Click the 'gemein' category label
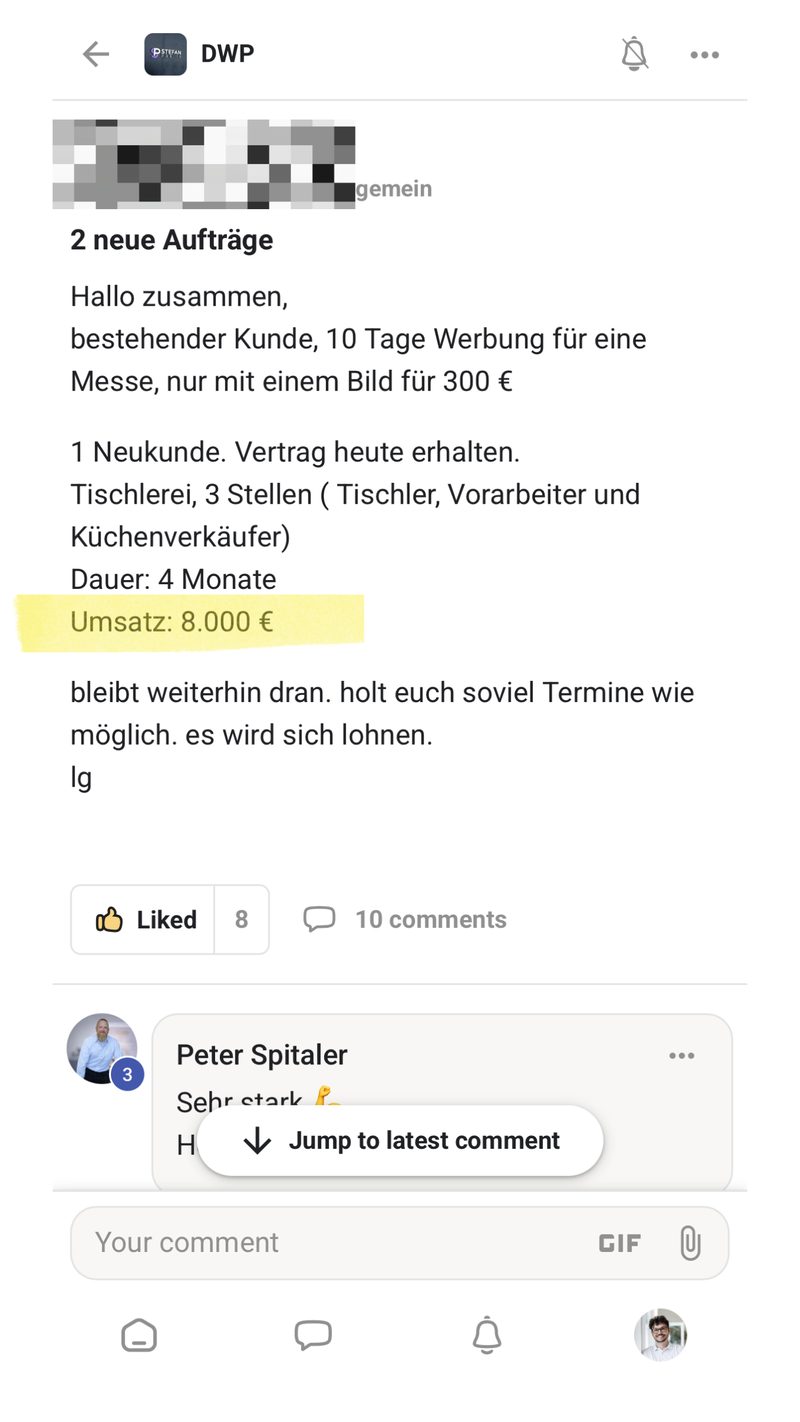Screen dimensions: 800x1422 click(394, 188)
